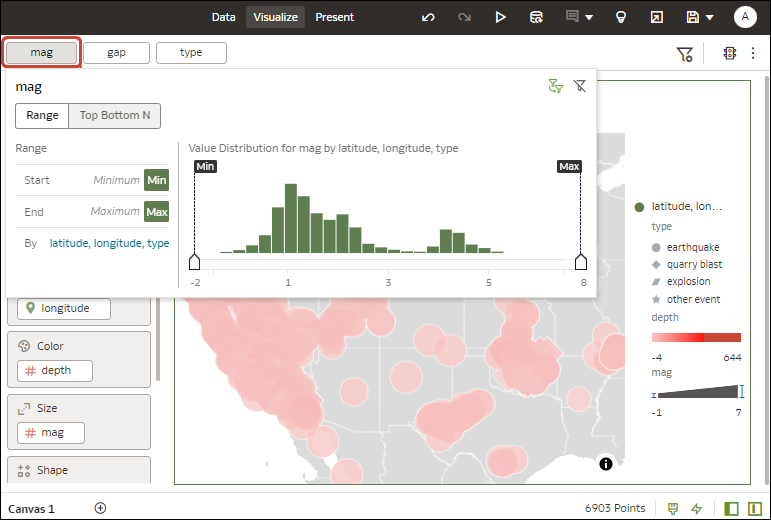Viewport: 771px width, 520px height.
Task: Click the grammar panel vertical scrollbar
Action: point(157,339)
